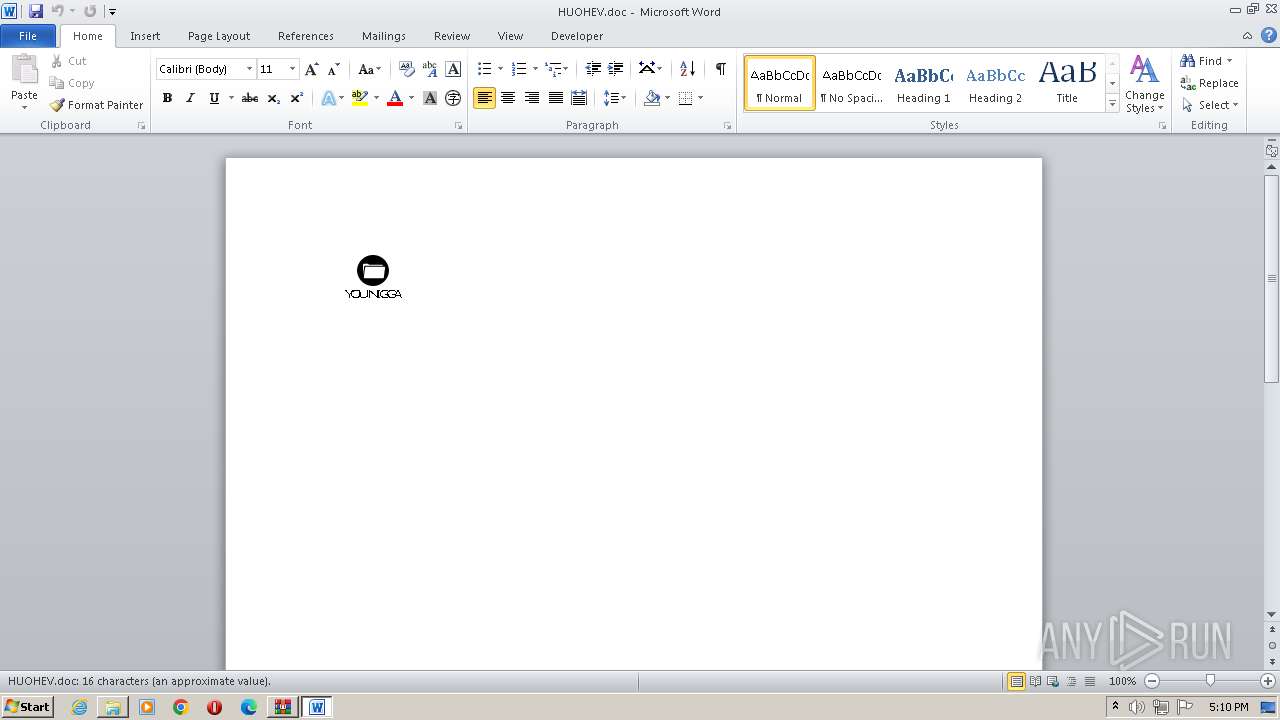Viewport: 1280px width, 720px height.
Task: Open the Font dialog launcher
Action: pyautogui.click(x=458, y=126)
